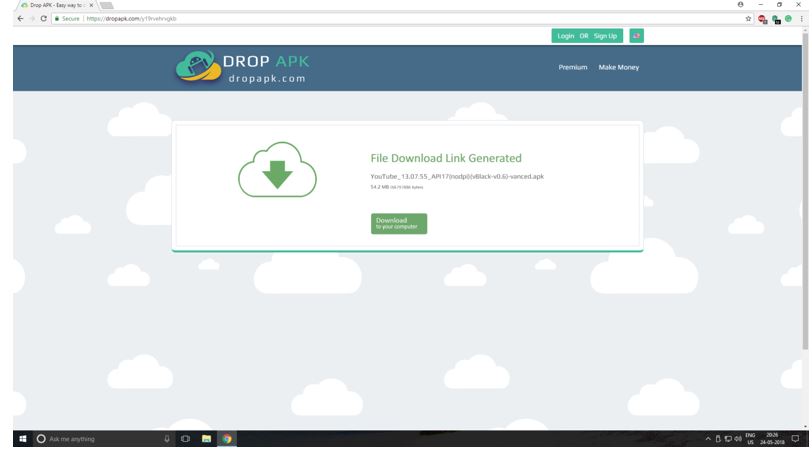Open the taskbar clock and date
Viewport: 812px width, 455px height.
772,439
